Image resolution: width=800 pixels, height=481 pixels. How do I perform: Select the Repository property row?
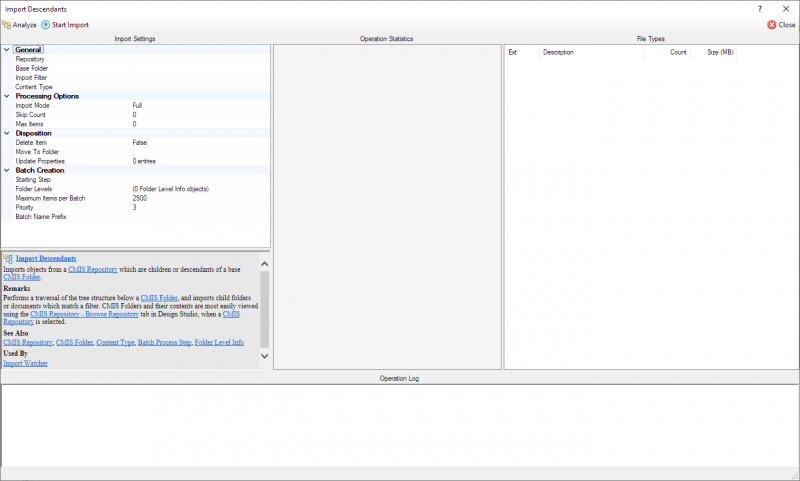[142, 59]
